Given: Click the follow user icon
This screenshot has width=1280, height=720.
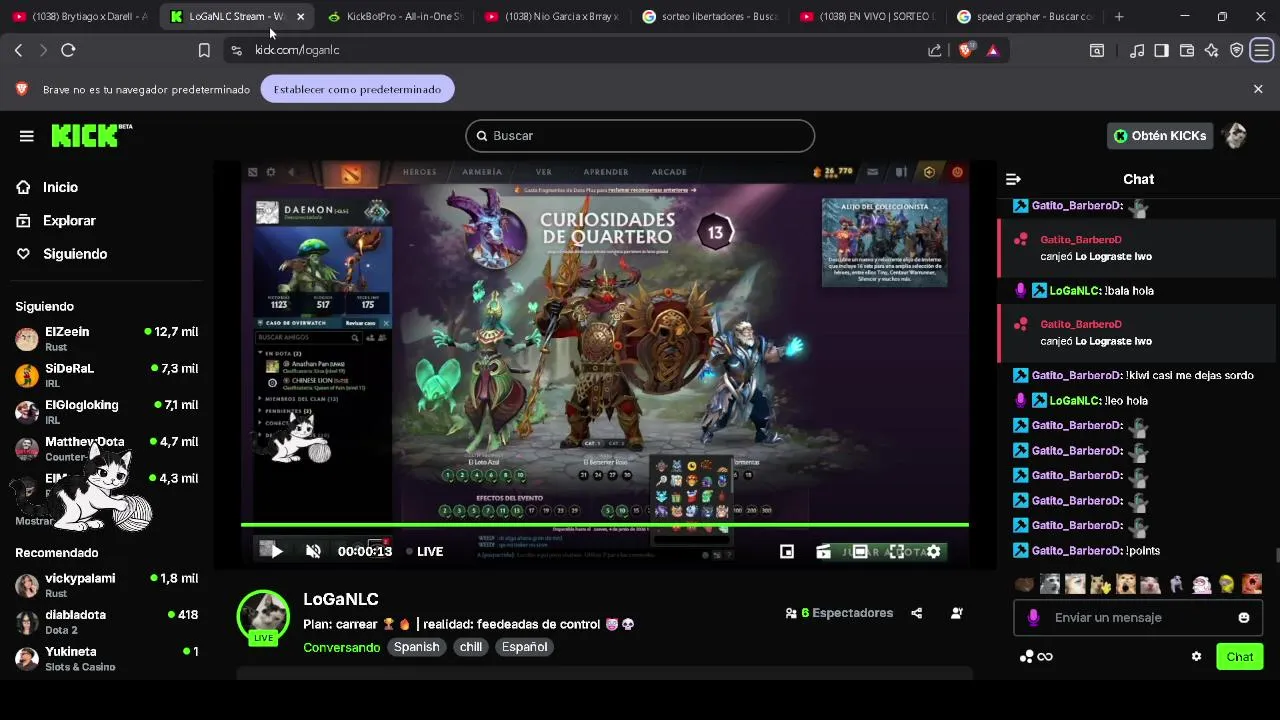Looking at the screenshot, I should pyautogui.click(x=957, y=613).
